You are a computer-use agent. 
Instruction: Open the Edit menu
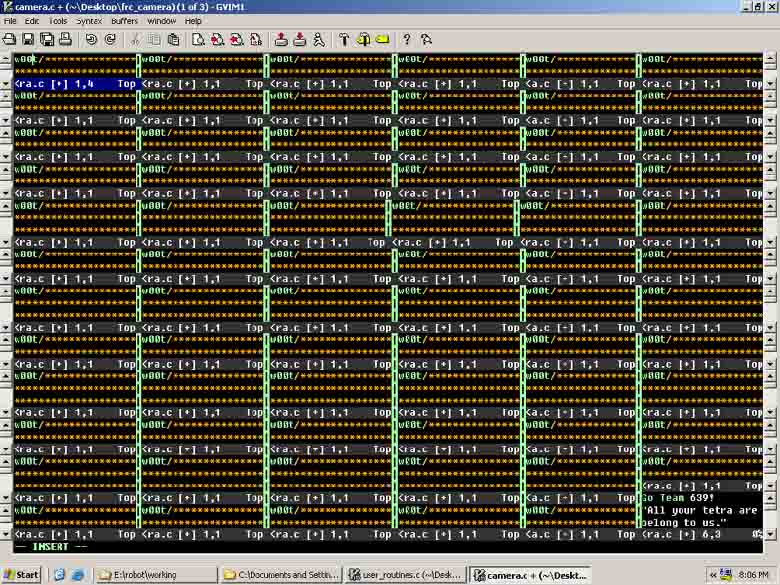[31, 21]
